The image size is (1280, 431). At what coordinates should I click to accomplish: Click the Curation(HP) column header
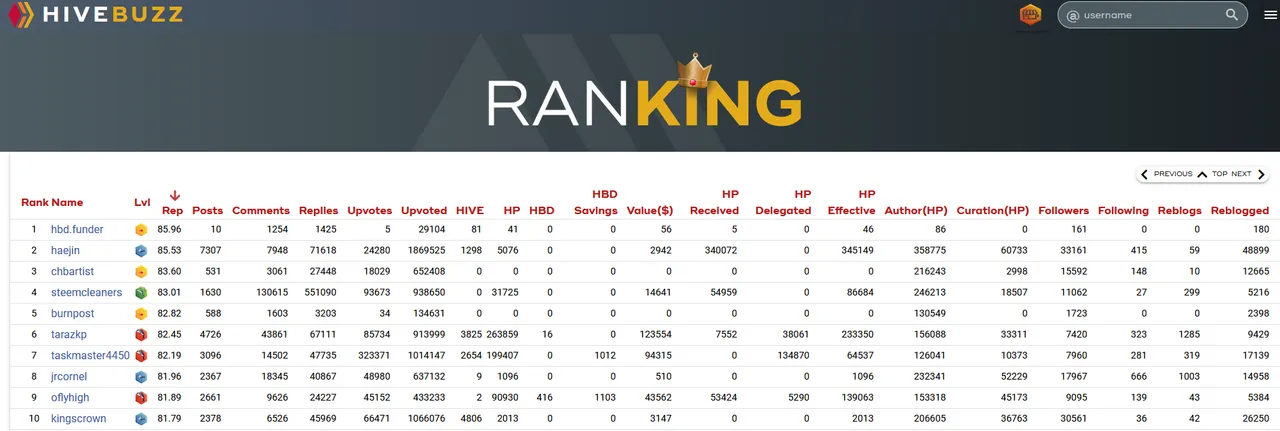992,211
